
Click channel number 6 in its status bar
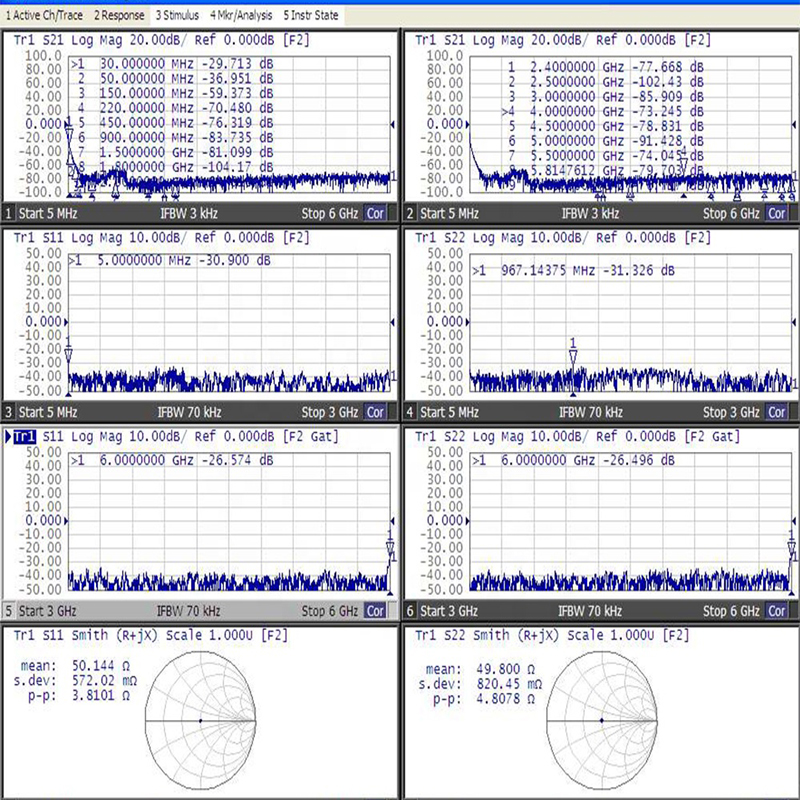(x=410, y=611)
